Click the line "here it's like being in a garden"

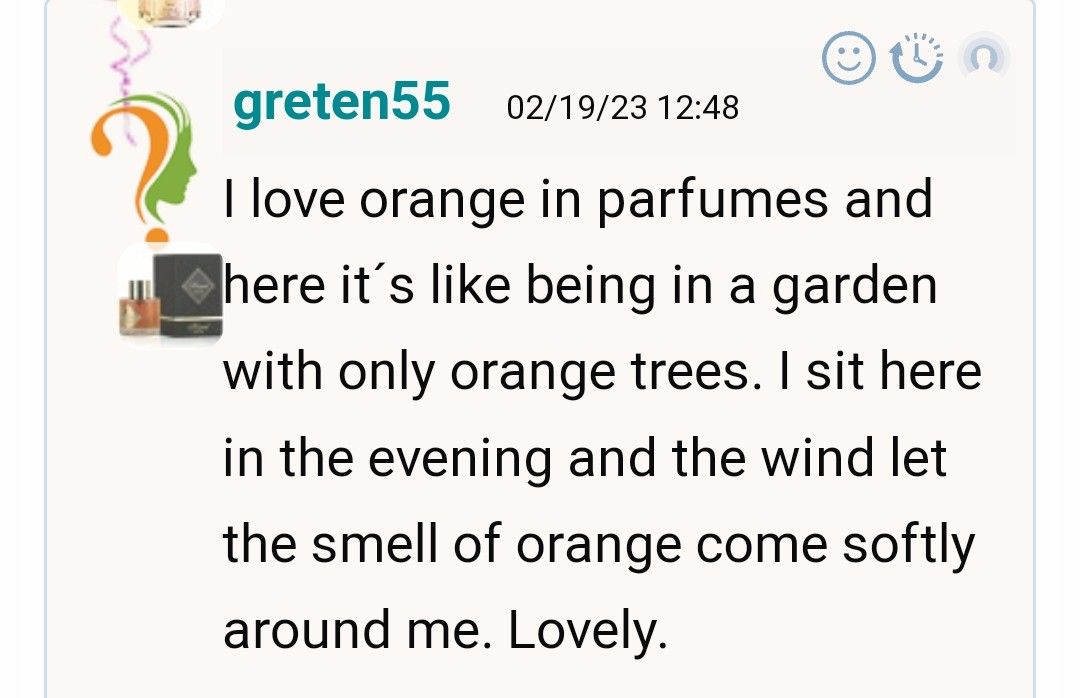(x=580, y=286)
